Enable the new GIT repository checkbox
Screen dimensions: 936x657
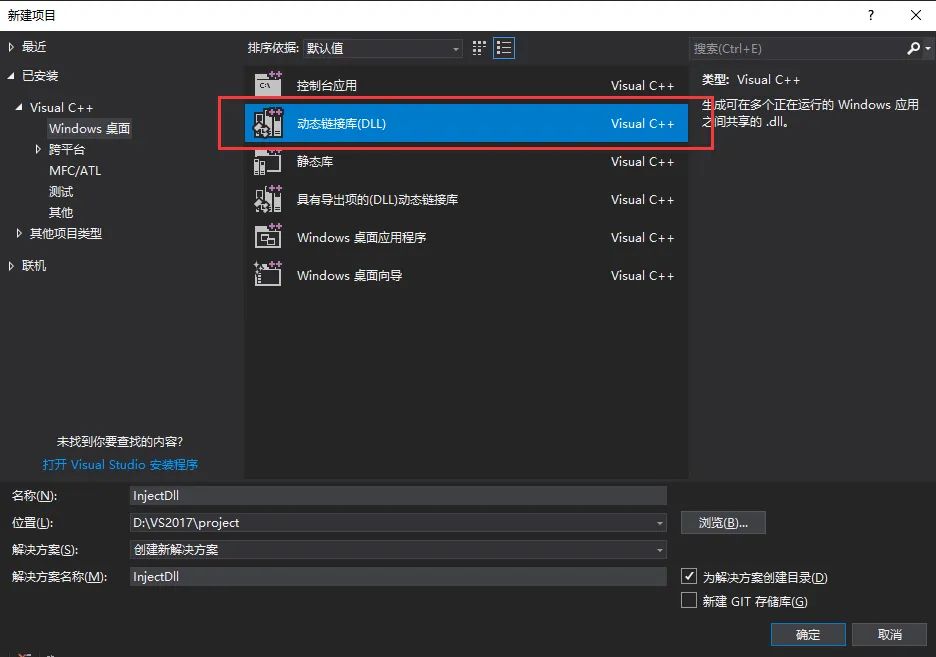coord(689,600)
